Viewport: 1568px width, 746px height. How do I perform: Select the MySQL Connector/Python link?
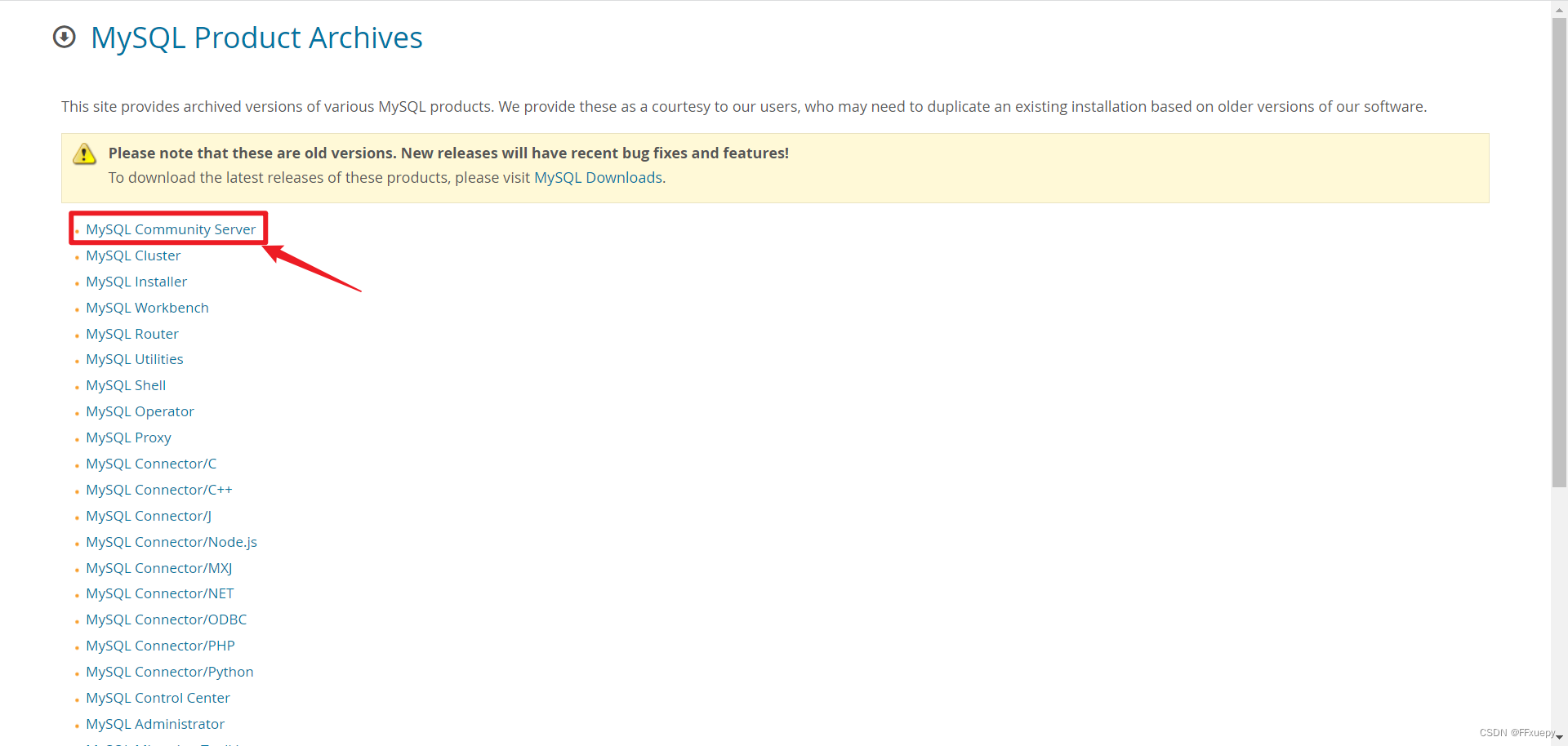[x=170, y=672]
